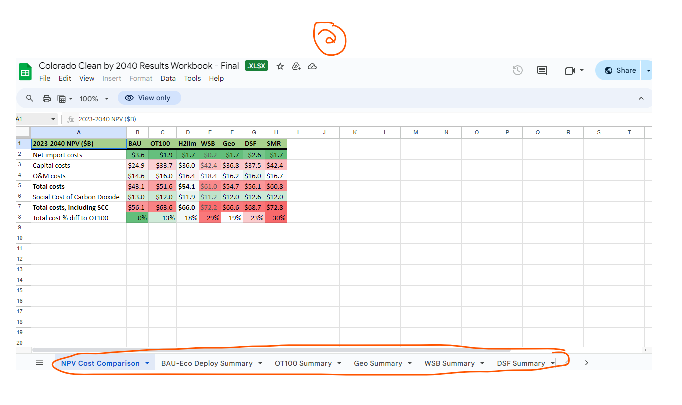Click the name box field
The width and height of the screenshot is (682, 405).
[36, 119]
